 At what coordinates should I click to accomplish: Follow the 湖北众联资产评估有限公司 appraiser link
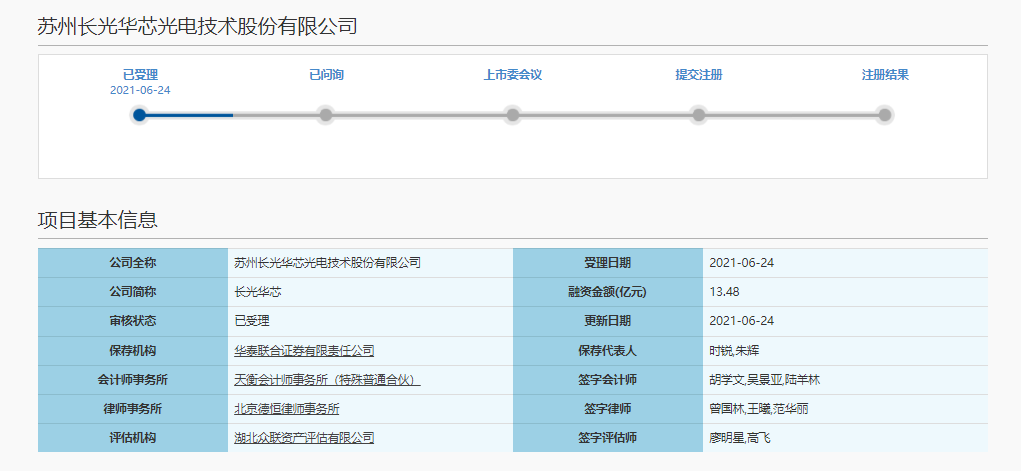[304, 438]
